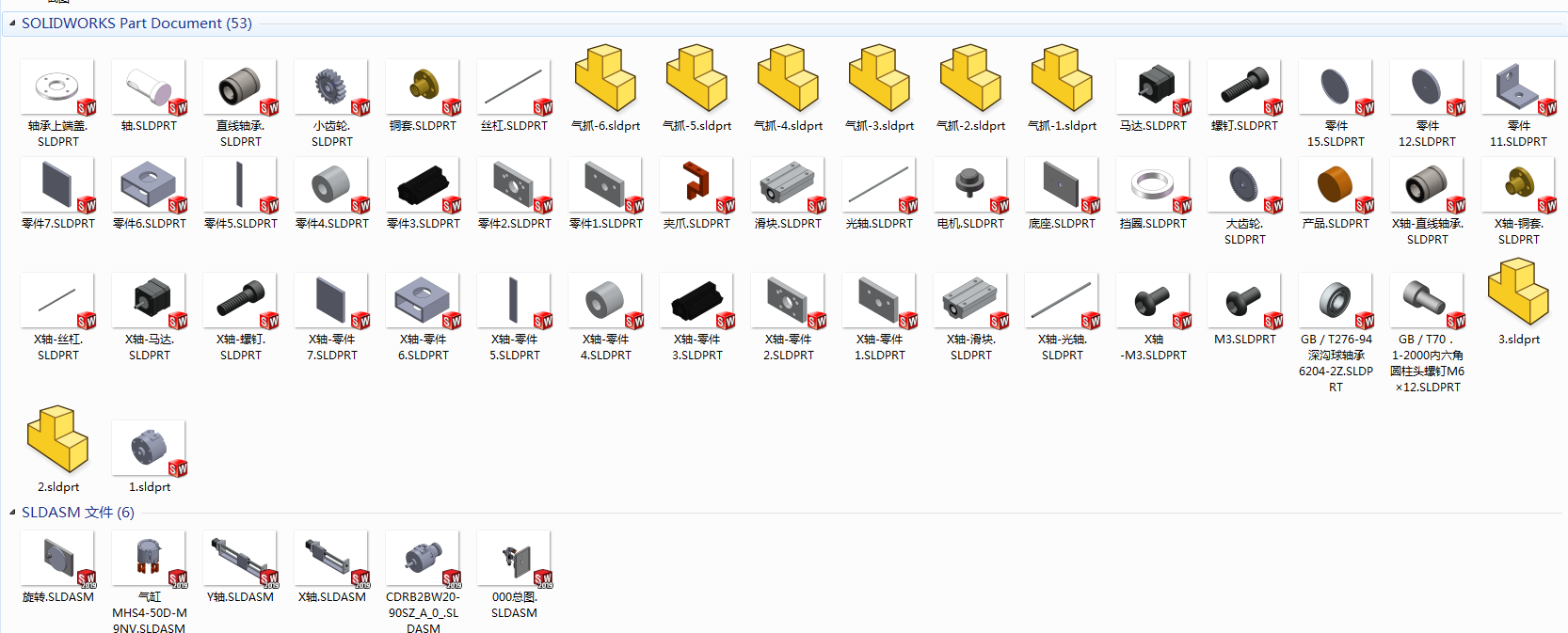Select the X轴-零件1.SLDPRT icon
1568x633 pixels.
click(x=880, y=301)
